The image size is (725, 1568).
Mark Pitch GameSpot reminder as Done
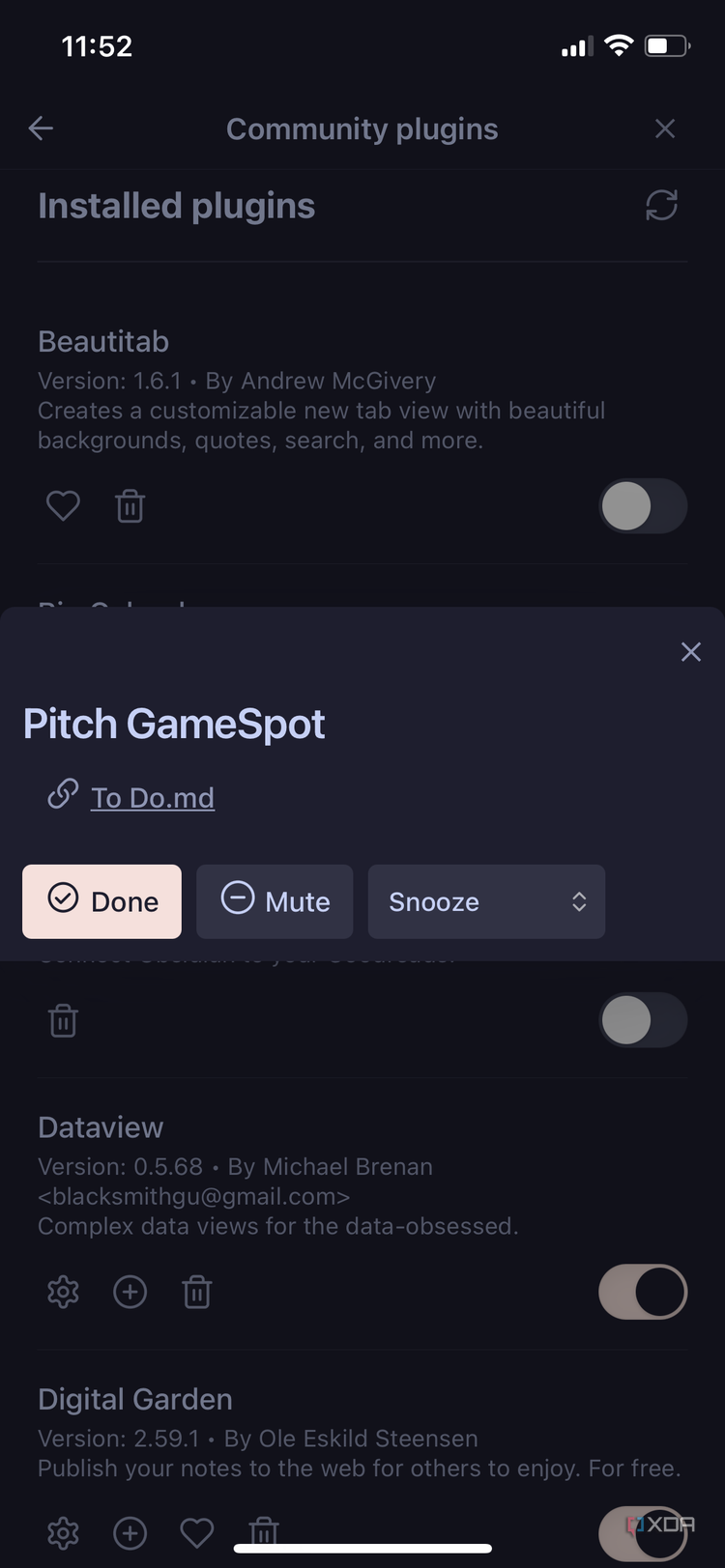(102, 901)
